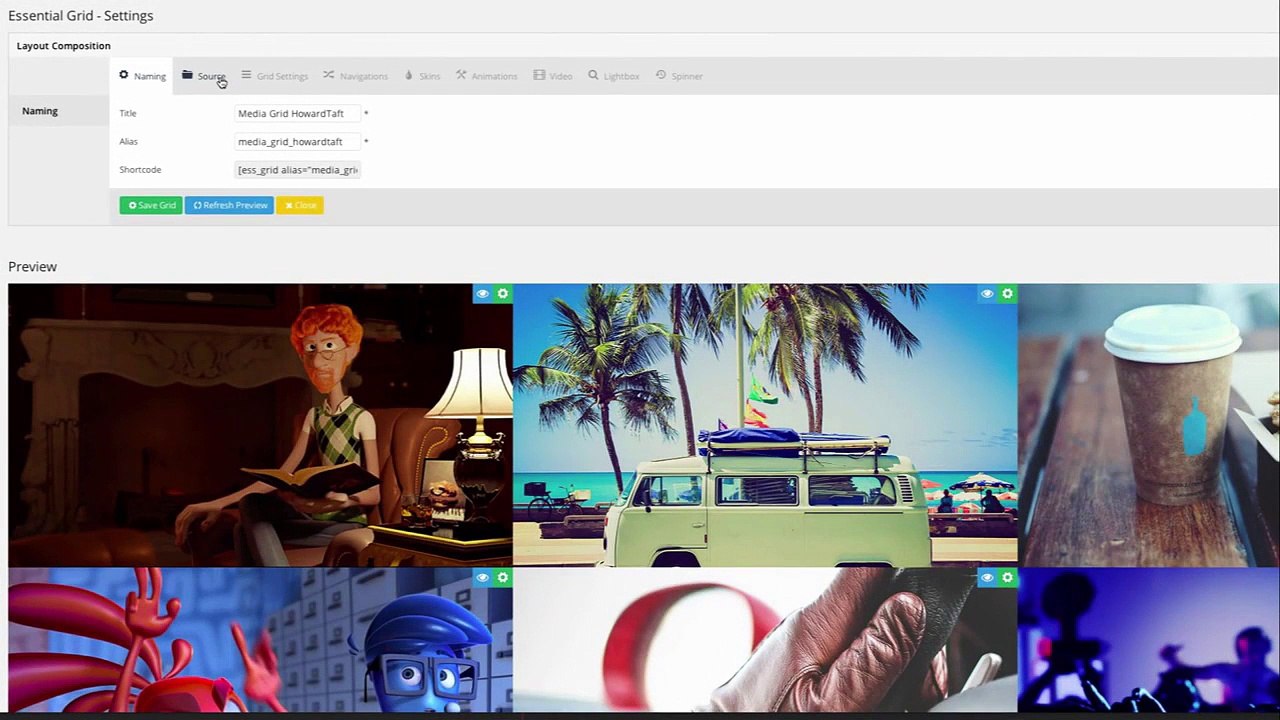Select the purple-lit stage thumbnail
This screenshot has width=1280, height=720.
pos(1149,640)
